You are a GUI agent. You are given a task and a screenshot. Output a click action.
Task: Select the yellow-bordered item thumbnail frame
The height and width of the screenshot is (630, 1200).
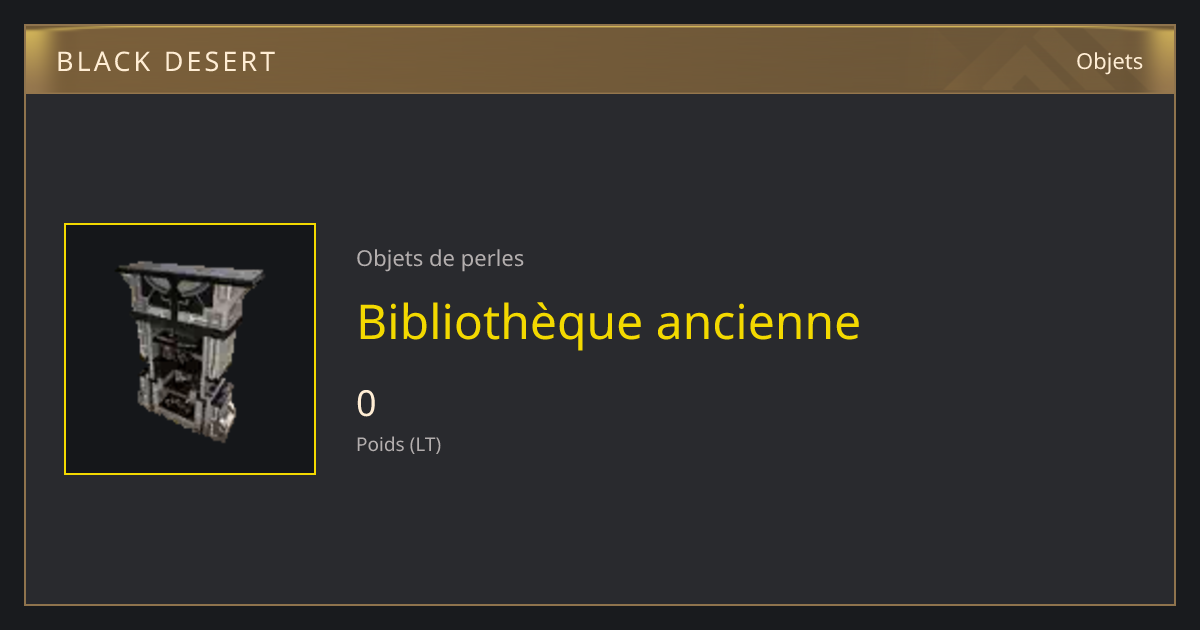pos(190,349)
